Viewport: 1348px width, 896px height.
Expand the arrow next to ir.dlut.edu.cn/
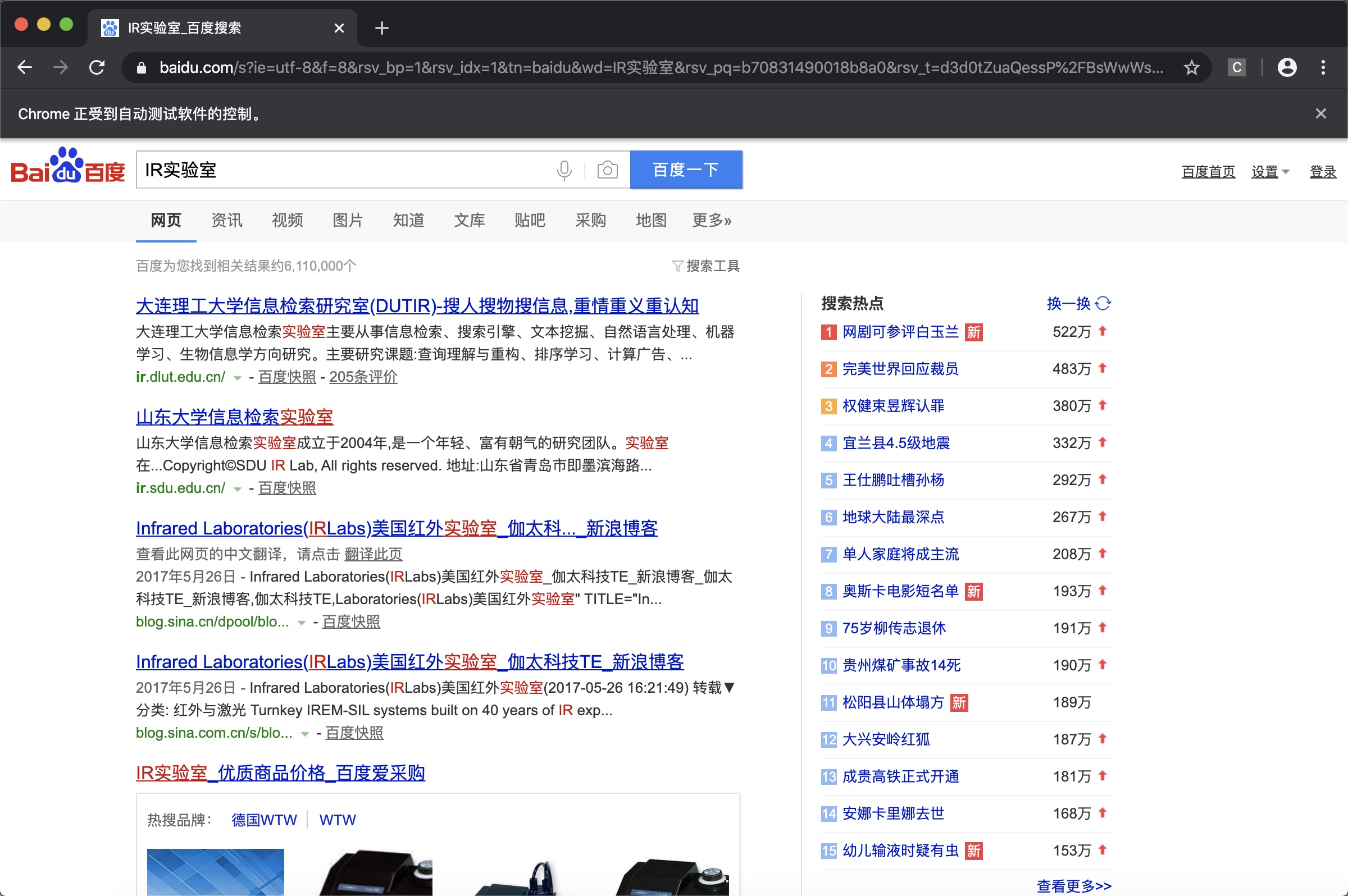(x=237, y=378)
